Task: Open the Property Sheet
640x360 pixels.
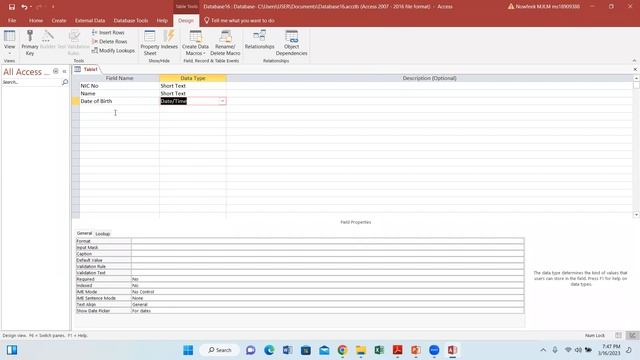Action: (150, 42)
